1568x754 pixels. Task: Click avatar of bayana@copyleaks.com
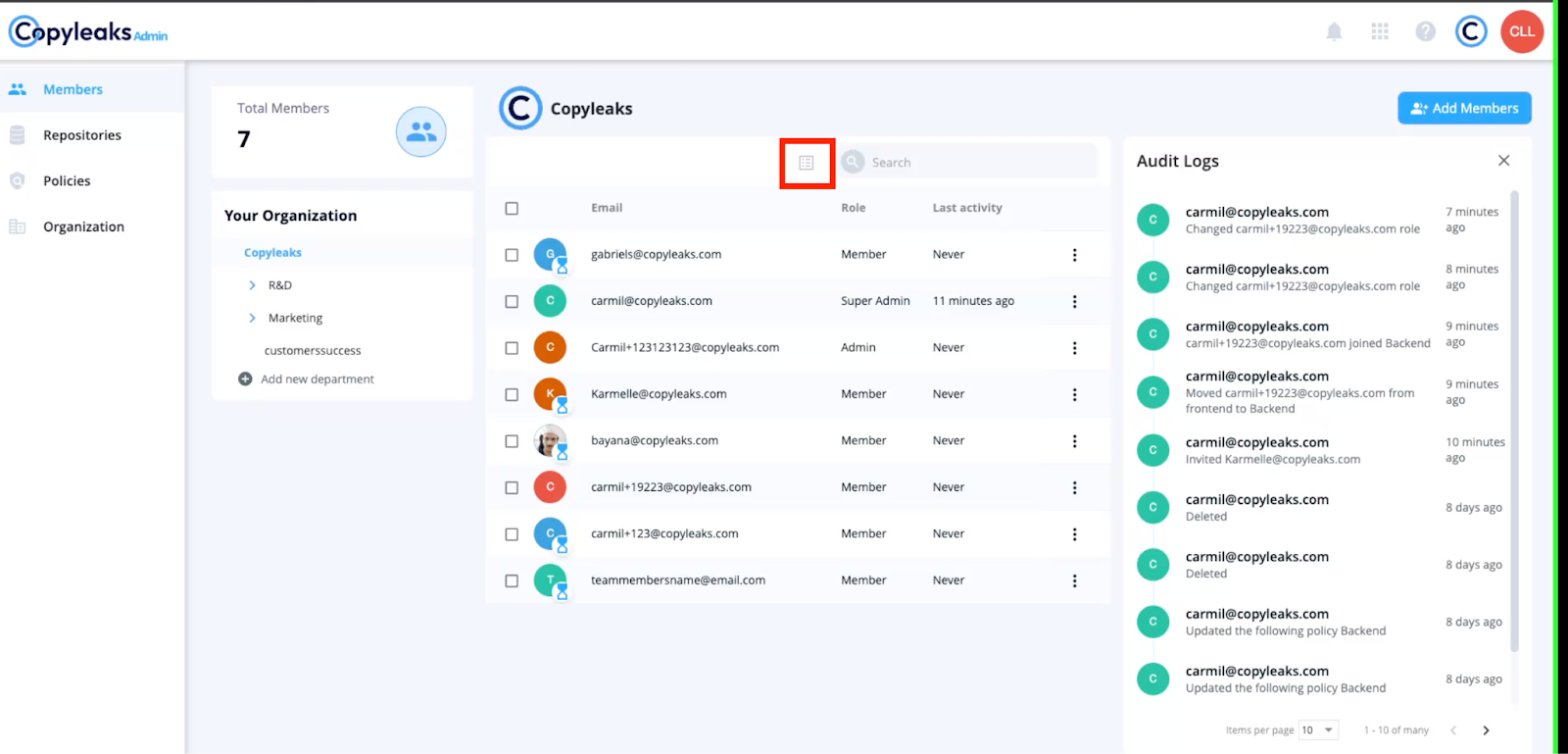pyautogui.click(x=551, y=441)
